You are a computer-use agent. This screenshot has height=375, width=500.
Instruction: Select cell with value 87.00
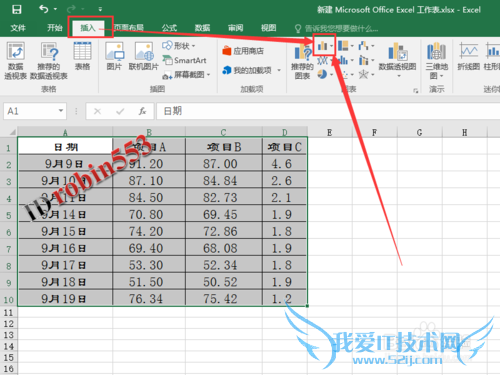pos(224,164)
